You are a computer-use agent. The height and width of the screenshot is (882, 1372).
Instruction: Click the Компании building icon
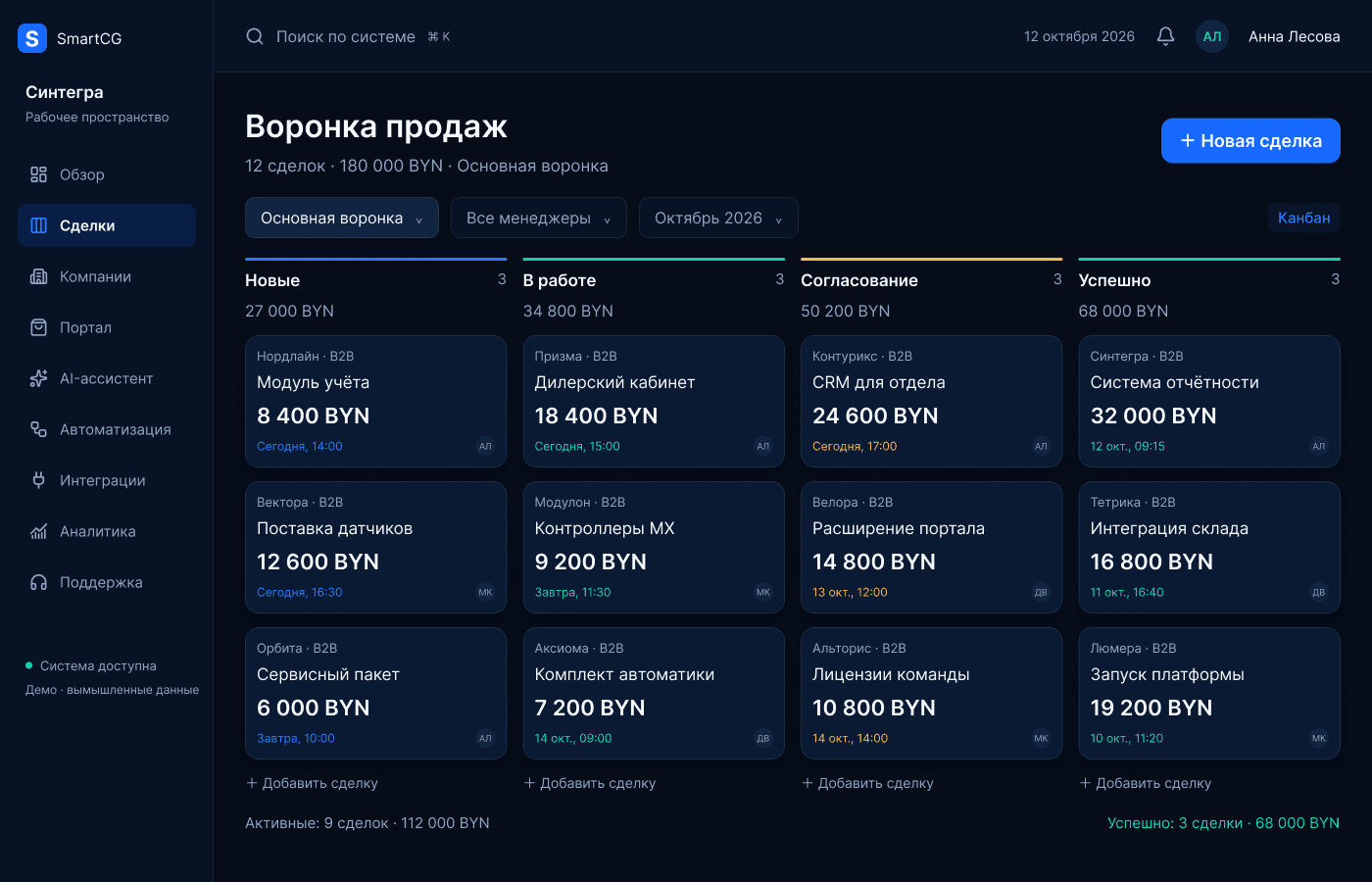click(39, 276)
